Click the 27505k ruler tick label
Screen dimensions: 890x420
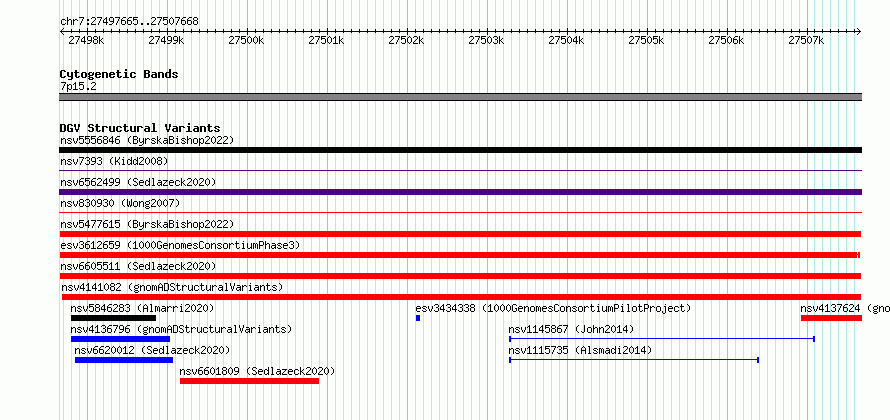[646, 40]
